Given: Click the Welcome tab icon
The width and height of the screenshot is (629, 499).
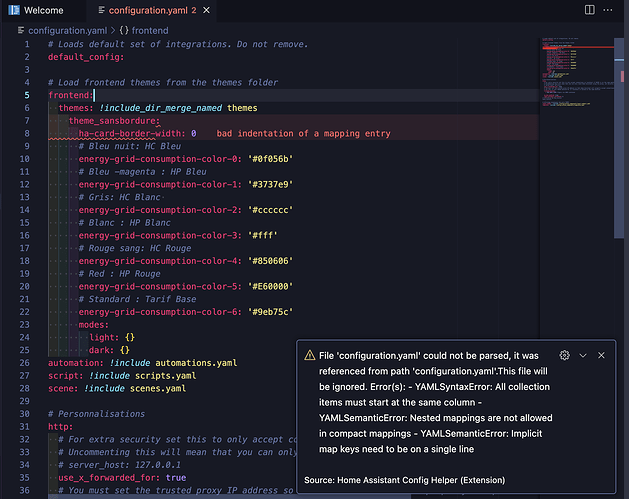Looking at the screenshot, I should (x=14, y=10).
